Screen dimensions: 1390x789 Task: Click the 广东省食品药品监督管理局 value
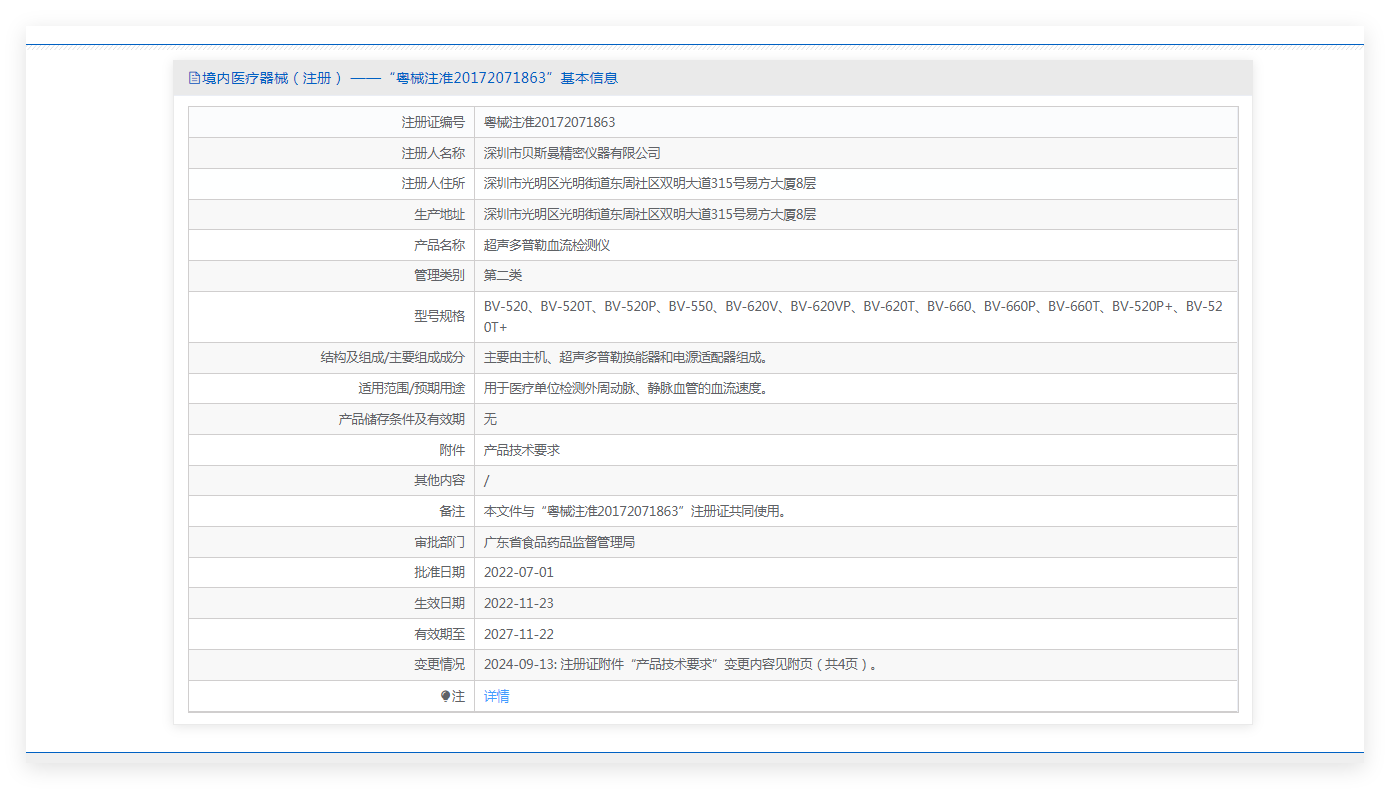coord(559,542)
